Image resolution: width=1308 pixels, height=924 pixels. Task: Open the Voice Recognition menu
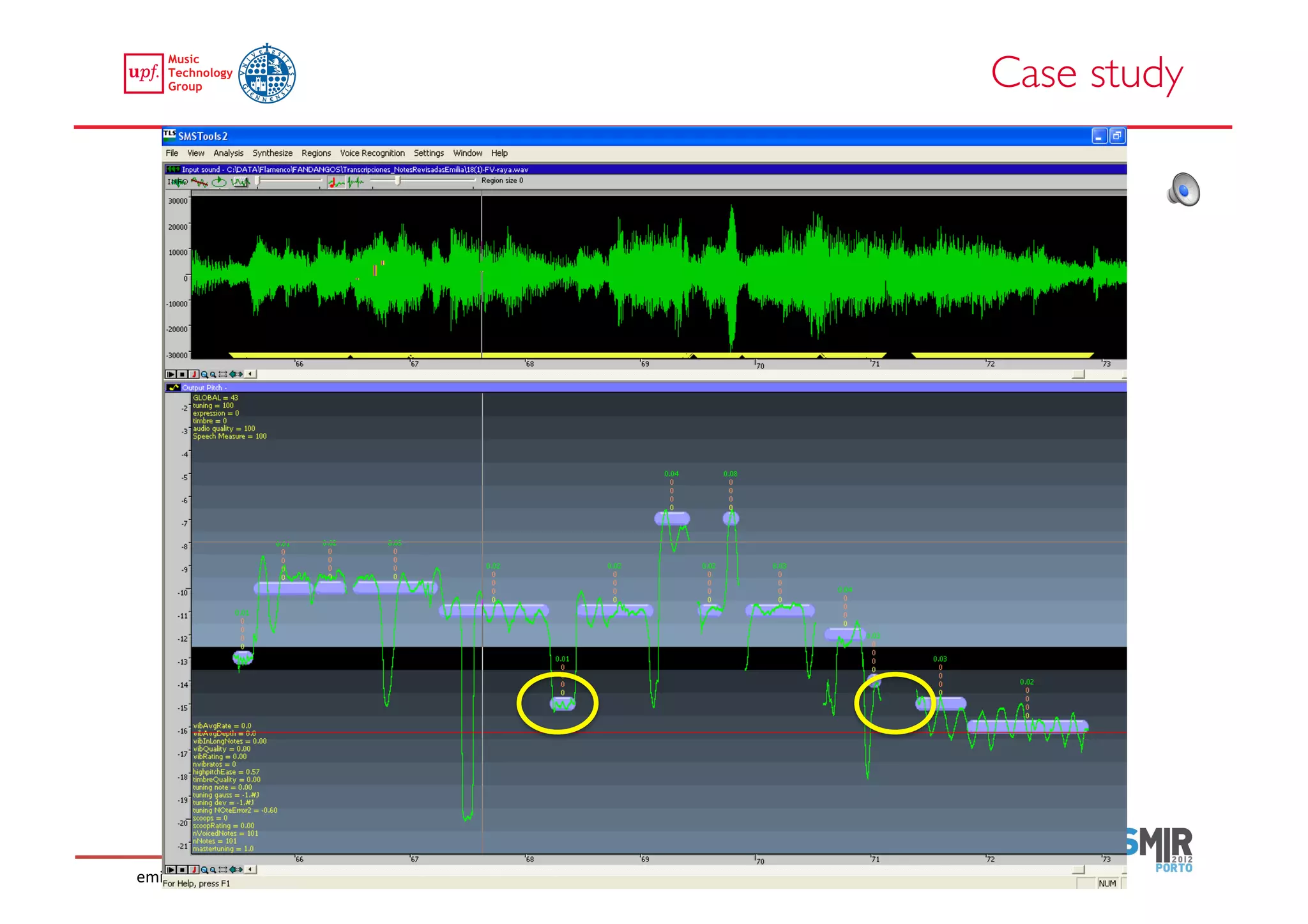[372, 153]
